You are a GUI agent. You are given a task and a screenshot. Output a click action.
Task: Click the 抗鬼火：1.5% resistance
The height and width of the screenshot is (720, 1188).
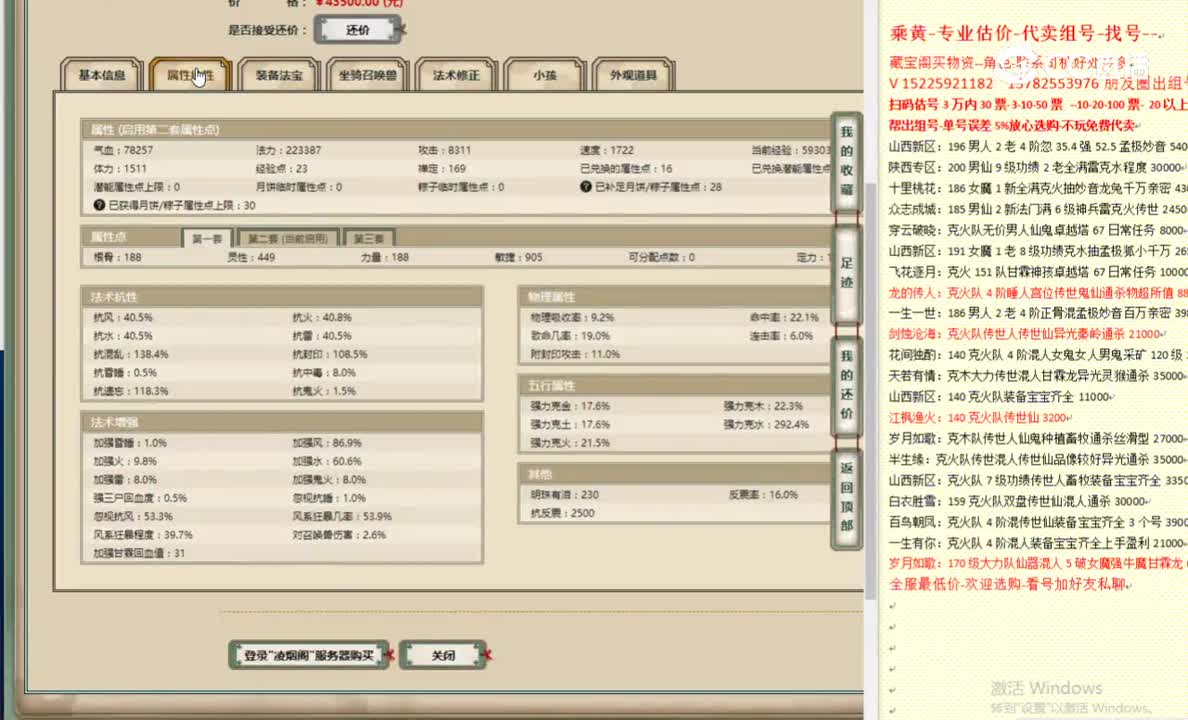(x=324, y=391)
